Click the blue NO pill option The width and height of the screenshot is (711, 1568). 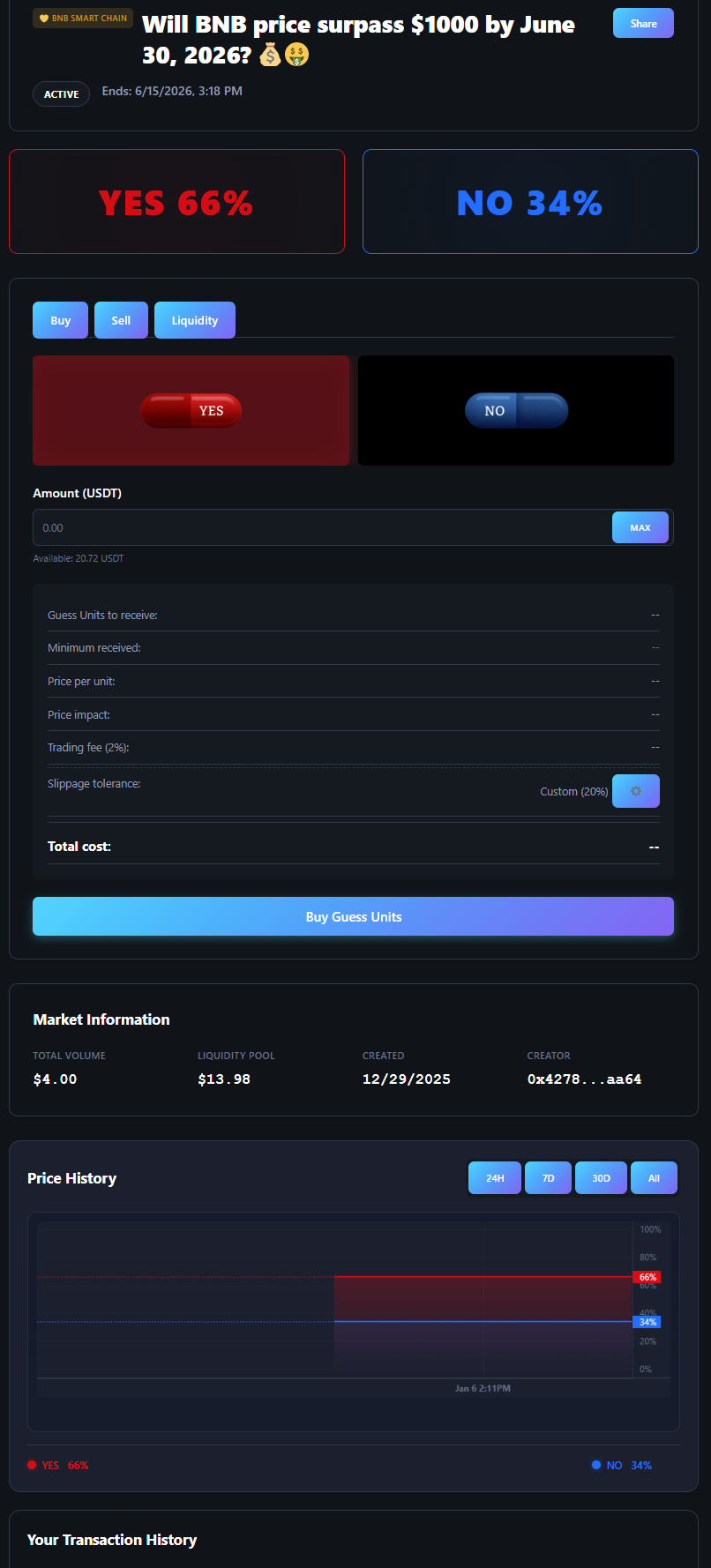[516, 410]
